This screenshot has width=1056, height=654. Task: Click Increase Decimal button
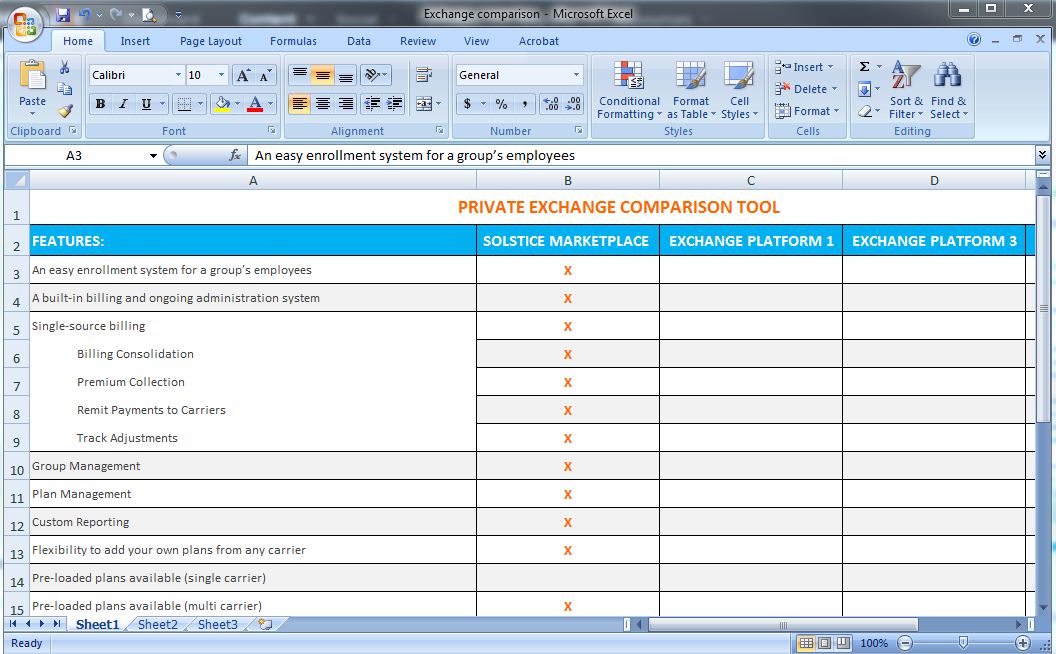(x=551, y=104)
